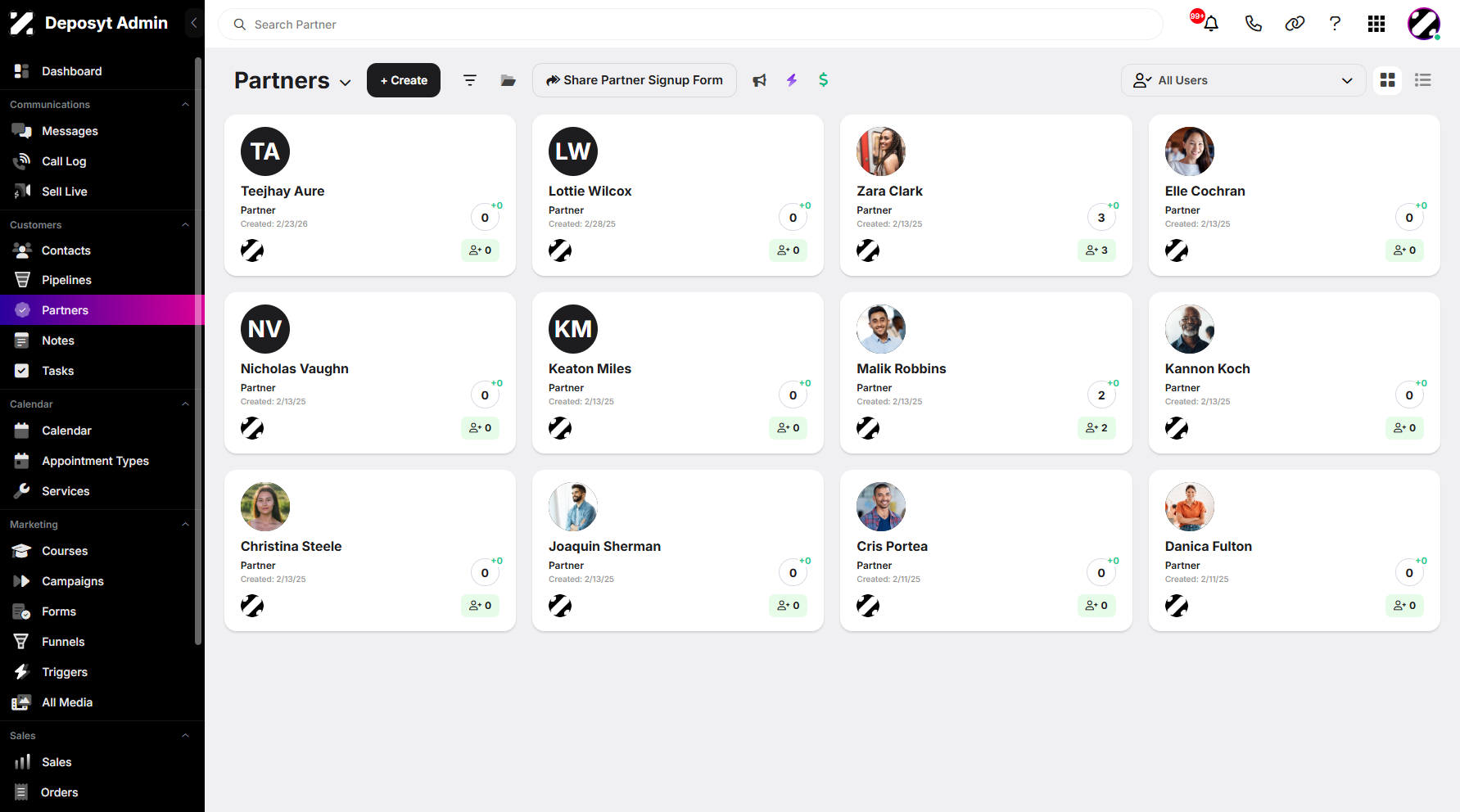Click the + Create button
This screenshot has width=1460, height=812.
tap(404, 80)
